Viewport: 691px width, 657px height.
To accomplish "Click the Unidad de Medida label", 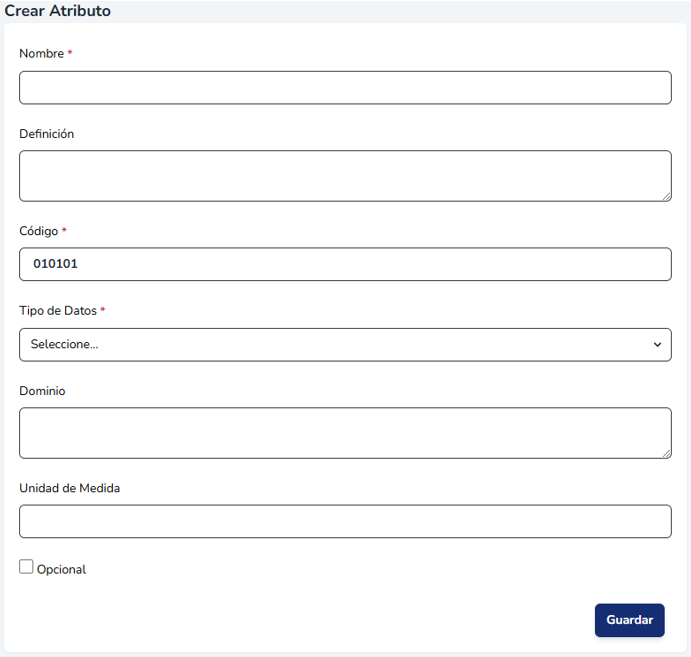I will [x=70, y=488].
